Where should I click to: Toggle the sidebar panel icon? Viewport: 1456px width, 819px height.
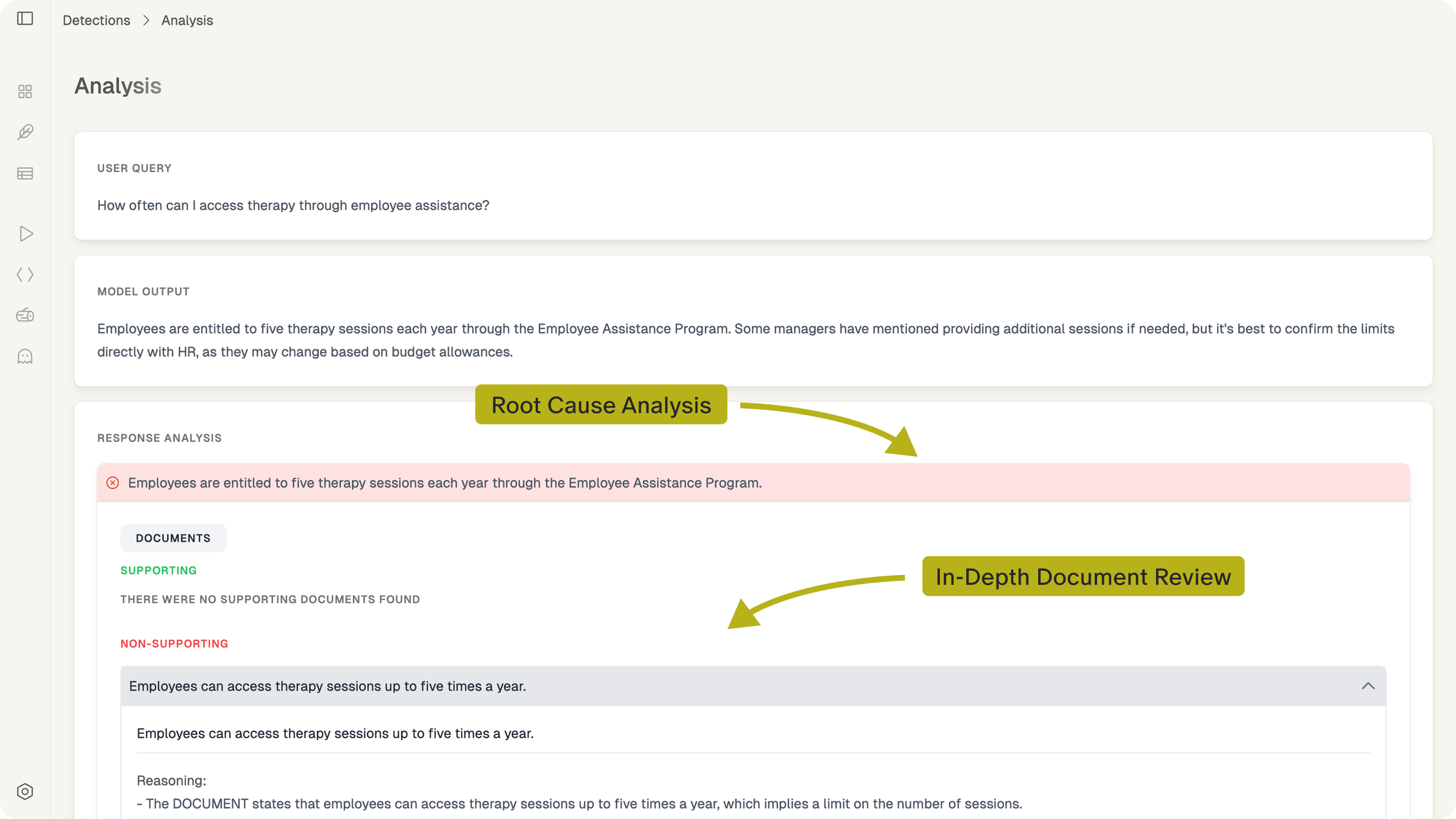25,18
